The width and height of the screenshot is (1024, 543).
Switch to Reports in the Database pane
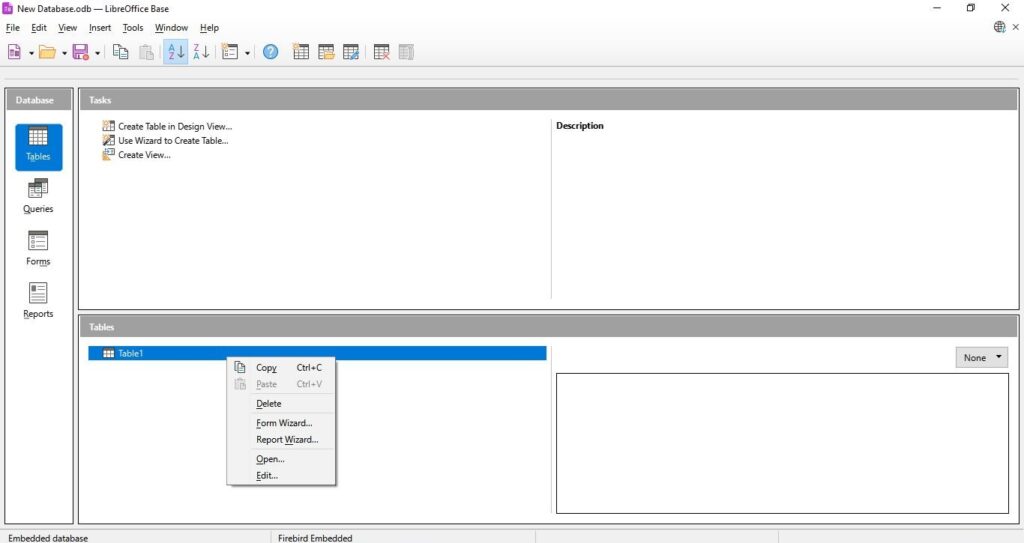(38, 301)
